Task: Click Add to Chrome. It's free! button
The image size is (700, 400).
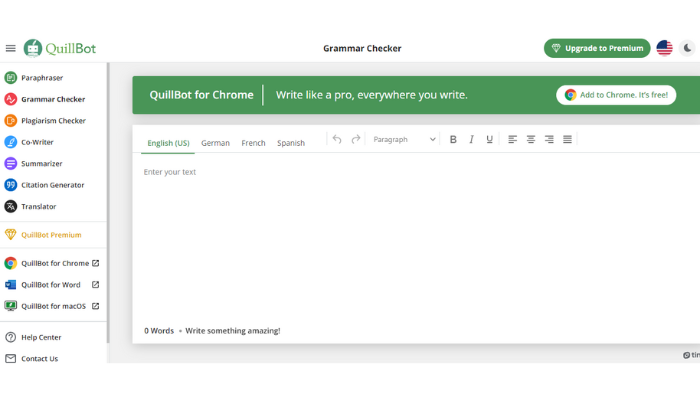Action: point(616,95)
